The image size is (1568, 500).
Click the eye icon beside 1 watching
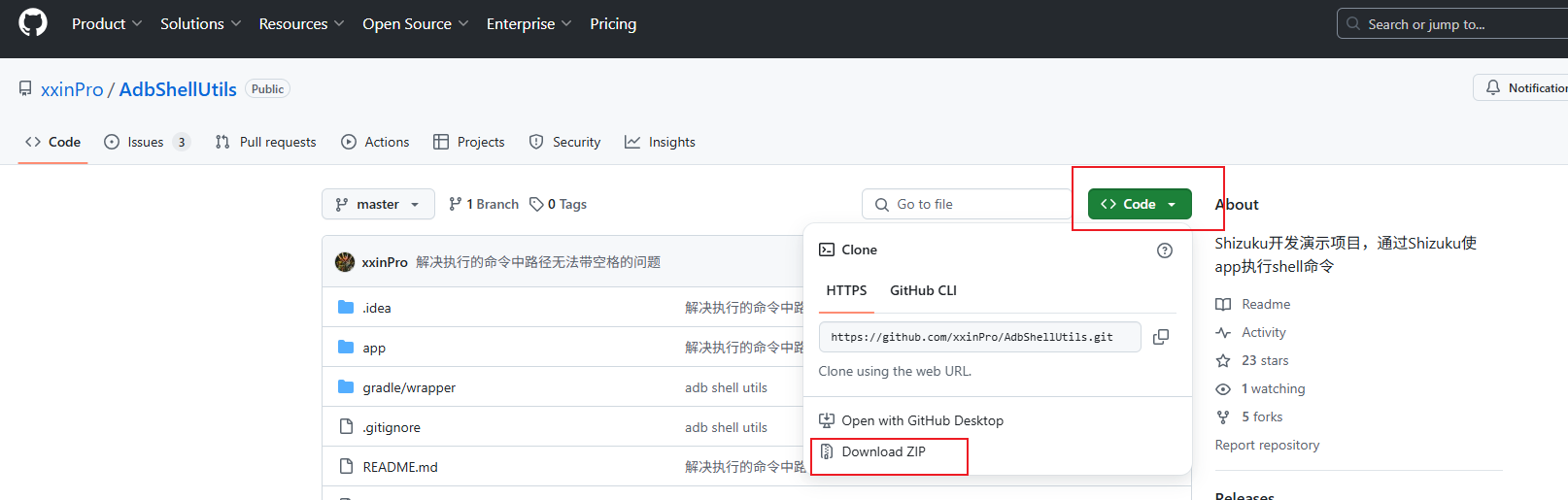coord(1223,388)
